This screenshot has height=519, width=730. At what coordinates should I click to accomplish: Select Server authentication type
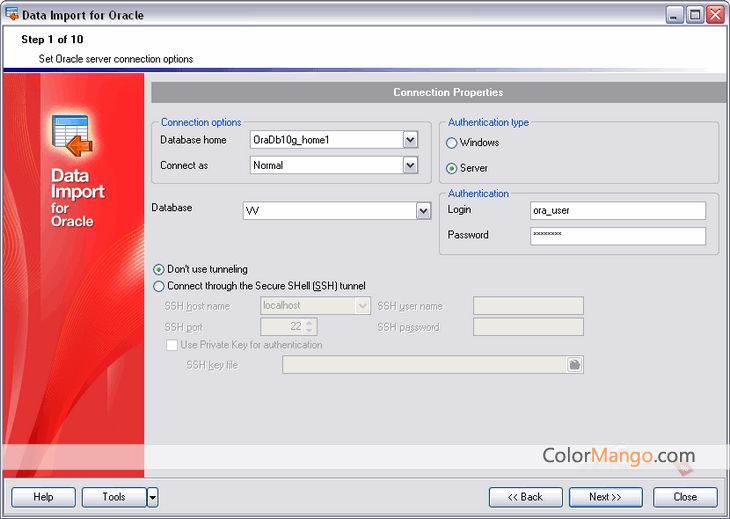pos(451,168)
